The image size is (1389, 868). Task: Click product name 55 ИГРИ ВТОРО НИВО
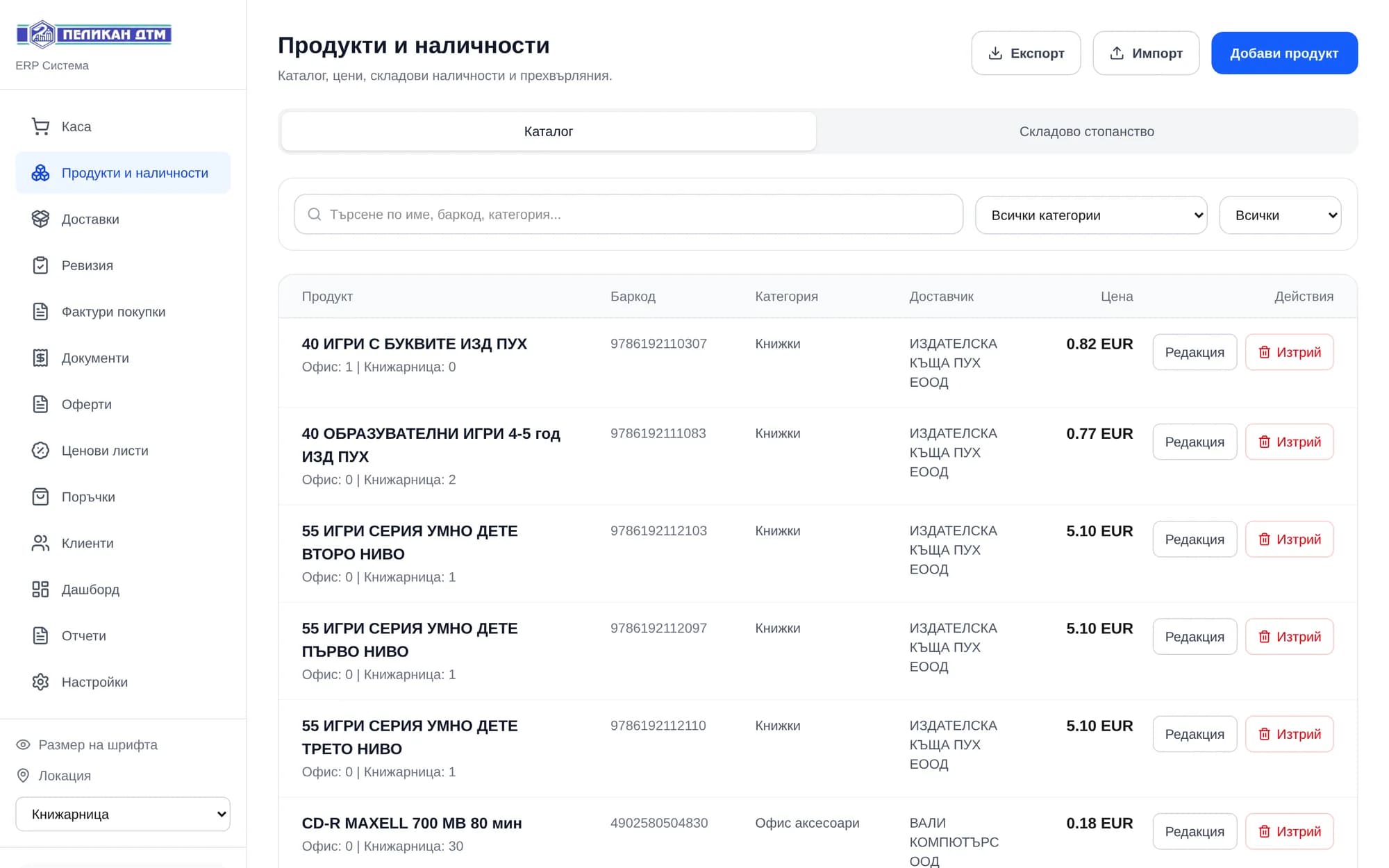410,542
